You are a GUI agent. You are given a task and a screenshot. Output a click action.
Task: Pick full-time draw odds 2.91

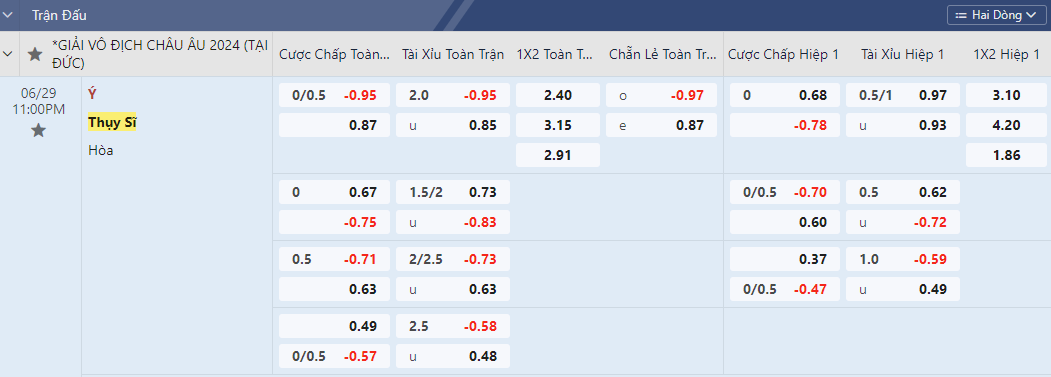[558, 155]
